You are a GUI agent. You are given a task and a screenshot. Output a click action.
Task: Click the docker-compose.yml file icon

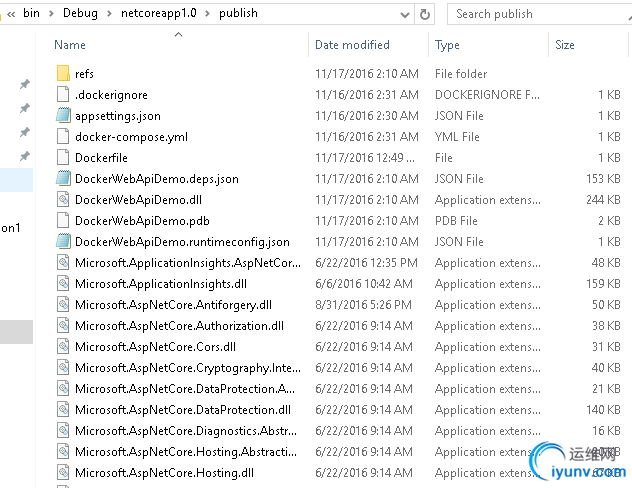(x=63, y=136)
